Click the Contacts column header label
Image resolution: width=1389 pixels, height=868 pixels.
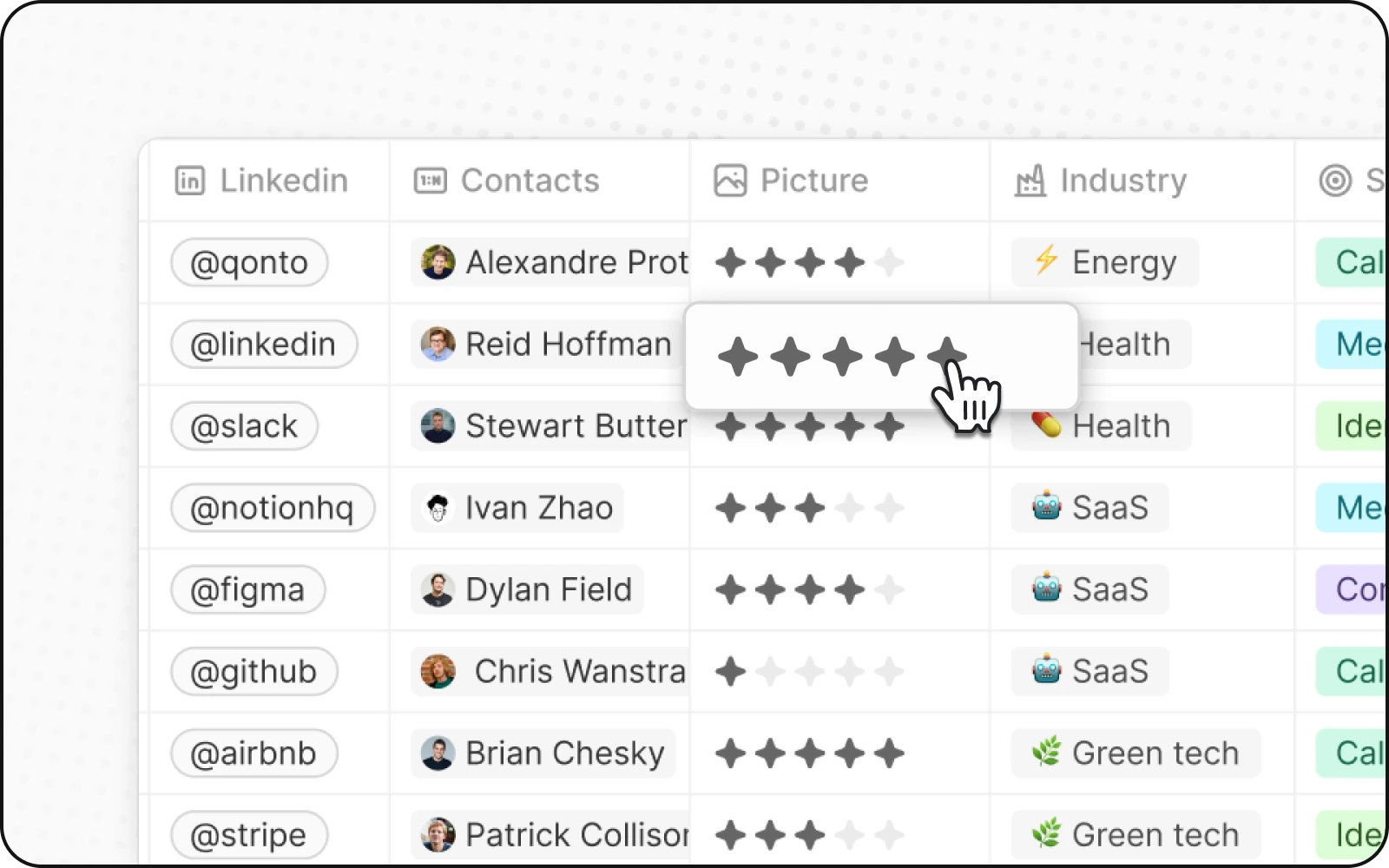point(530,181)
